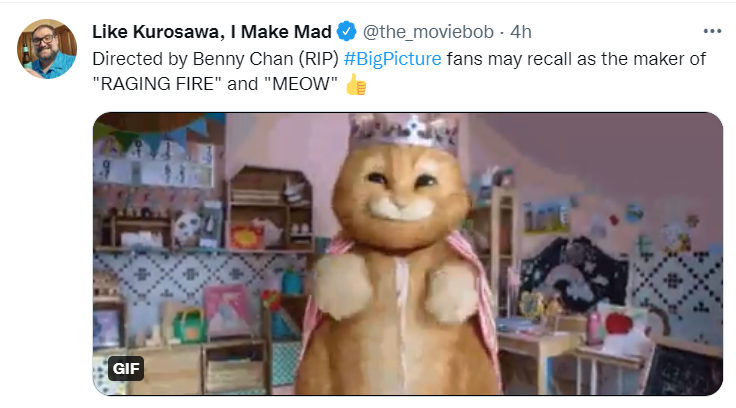Open the tweet's 4h timestamp permalink
The image size is (736, 408).
click(521, 32)
